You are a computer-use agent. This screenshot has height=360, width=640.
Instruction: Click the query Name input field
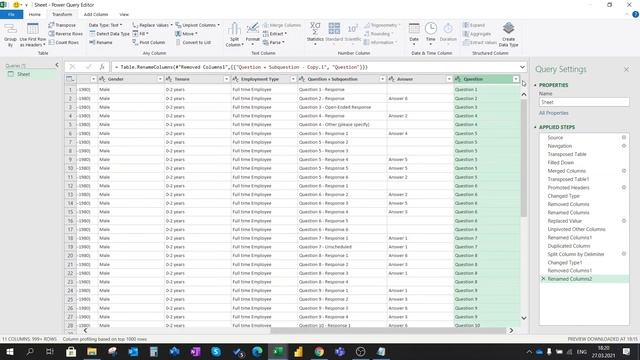click(584, 102)
